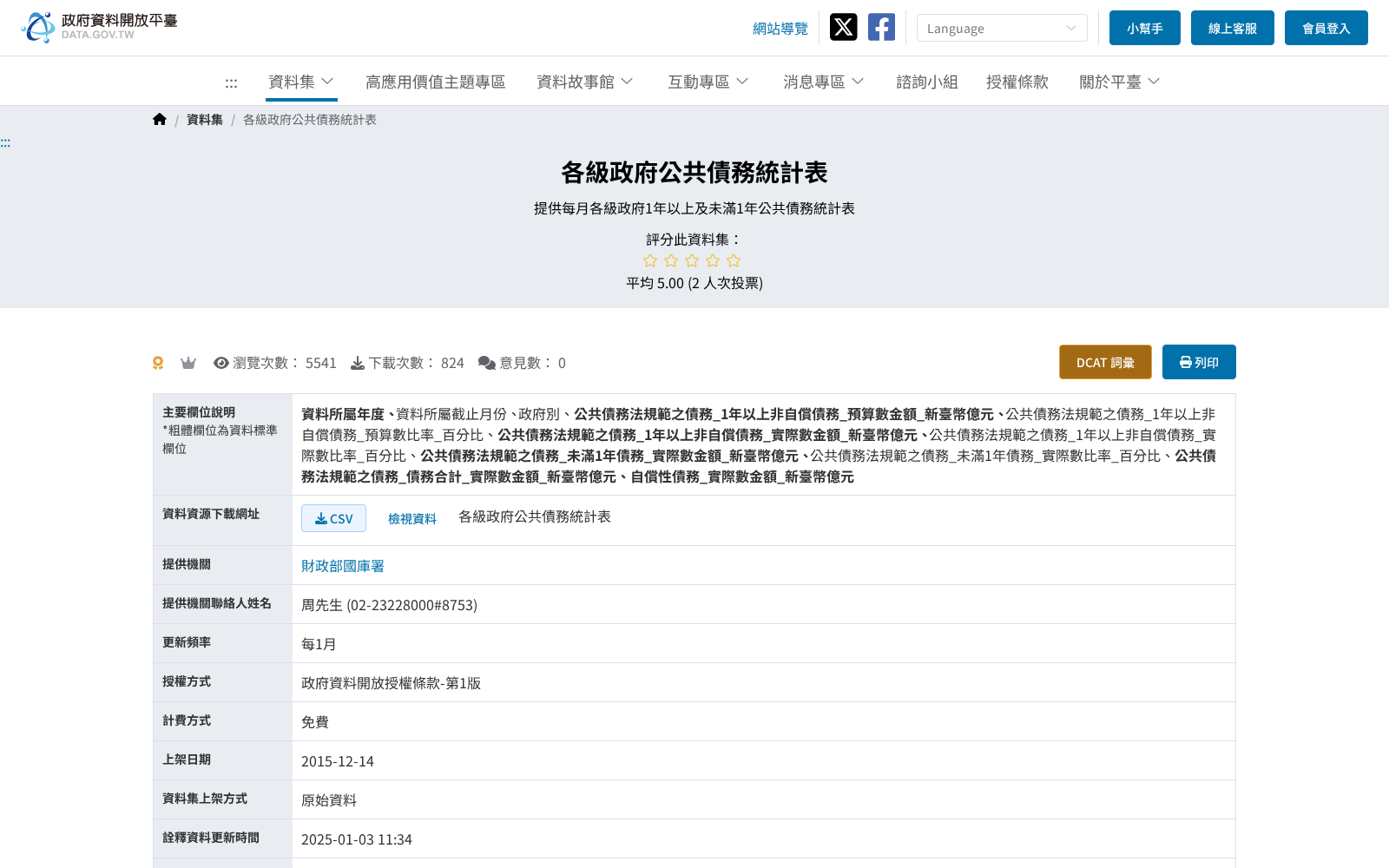Viewport: 1389px width, 868px height.
Task: Click the left-edge three-dots anchor marker
Action: (x=5, y=142)
